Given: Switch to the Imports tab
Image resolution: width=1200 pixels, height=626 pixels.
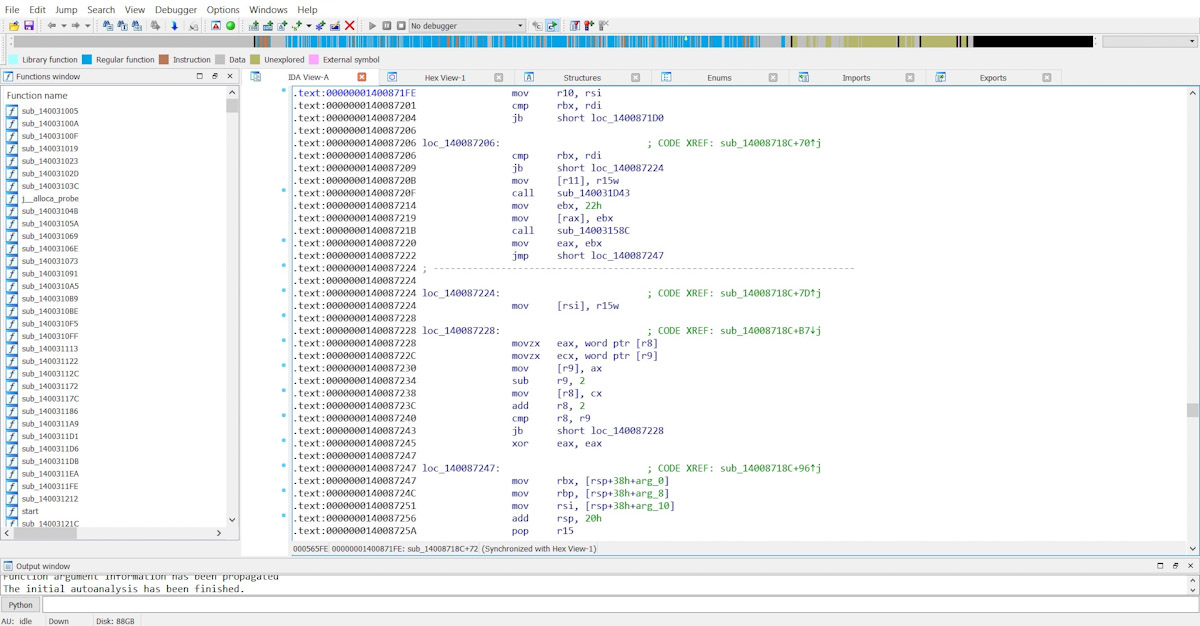Looking at the screenshot, I should click(856, 77).
